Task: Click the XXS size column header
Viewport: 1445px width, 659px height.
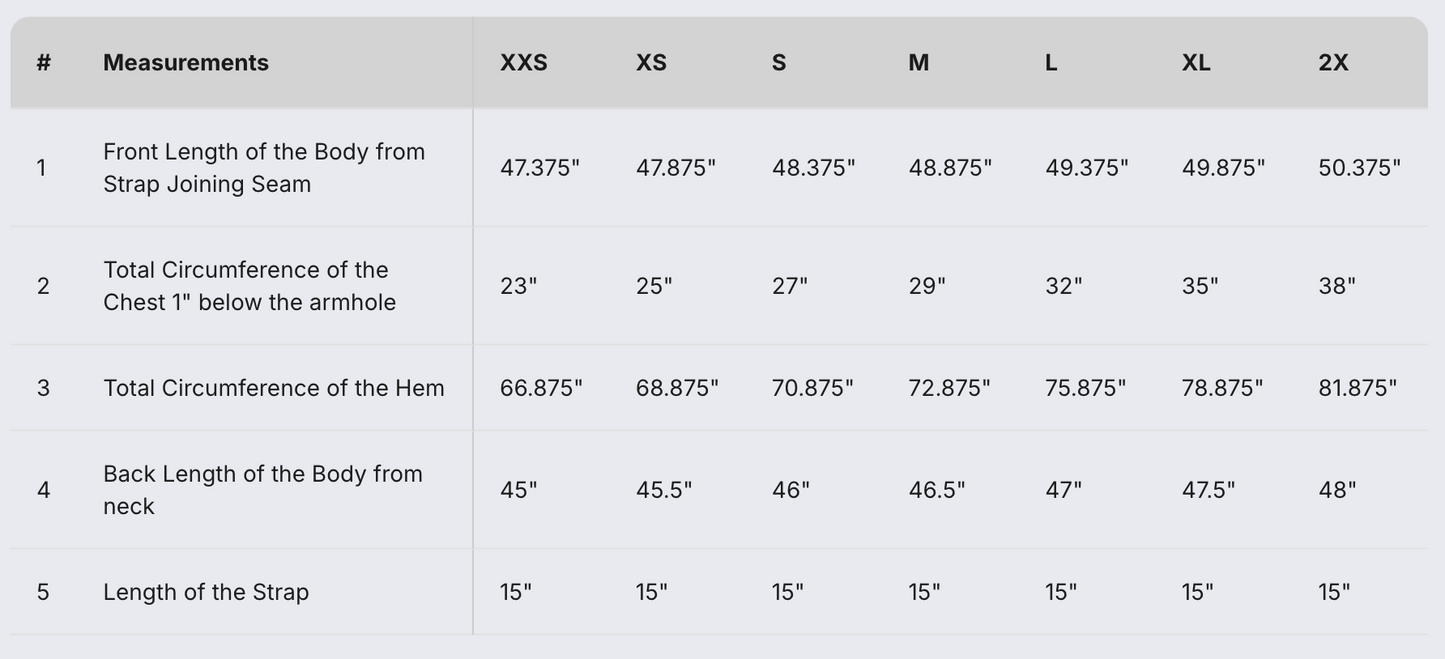Action: click(x=523, y=62)
